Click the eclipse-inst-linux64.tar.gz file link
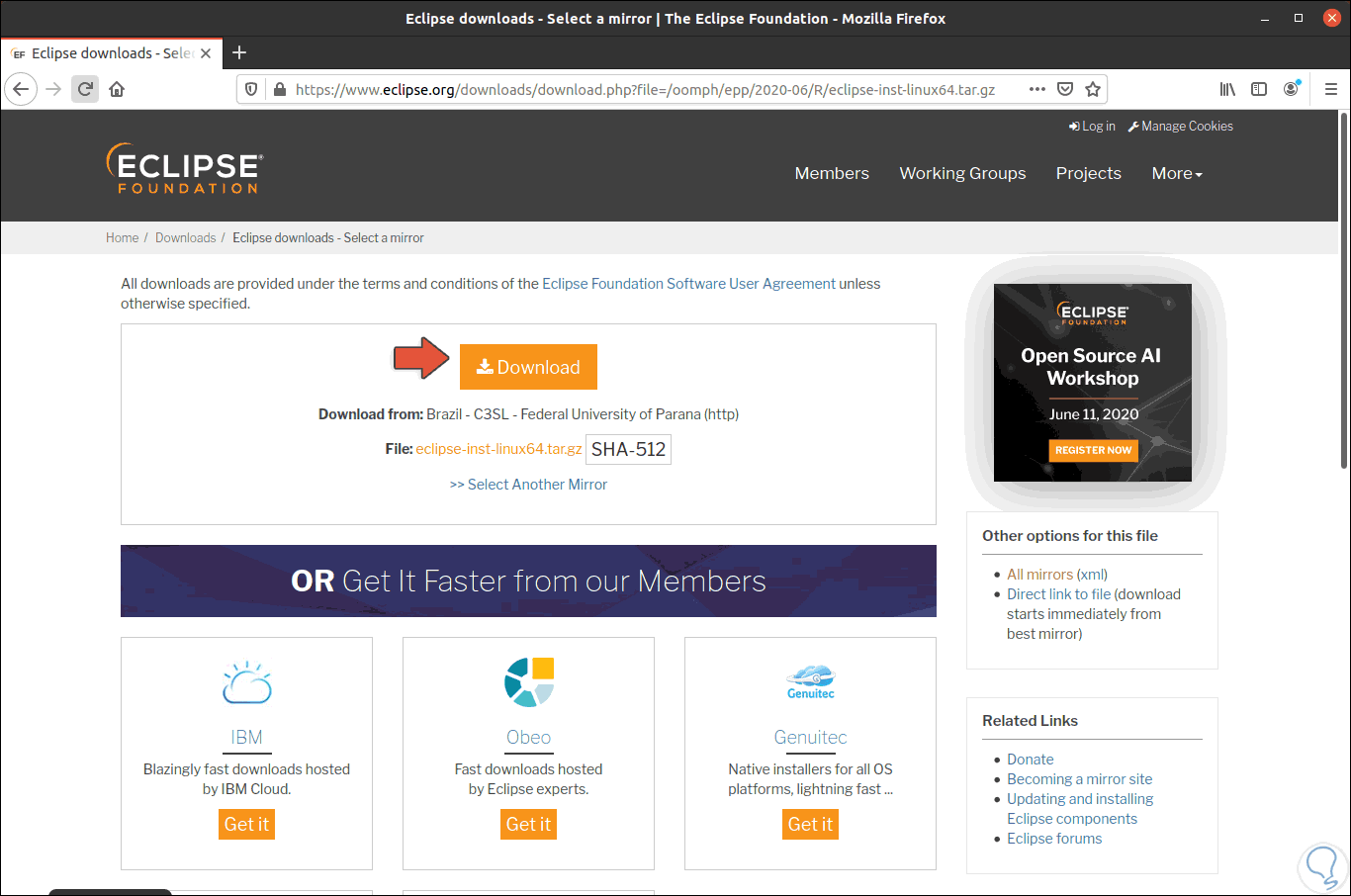This screenshot has width=1351, height=896. coord(498,449)
